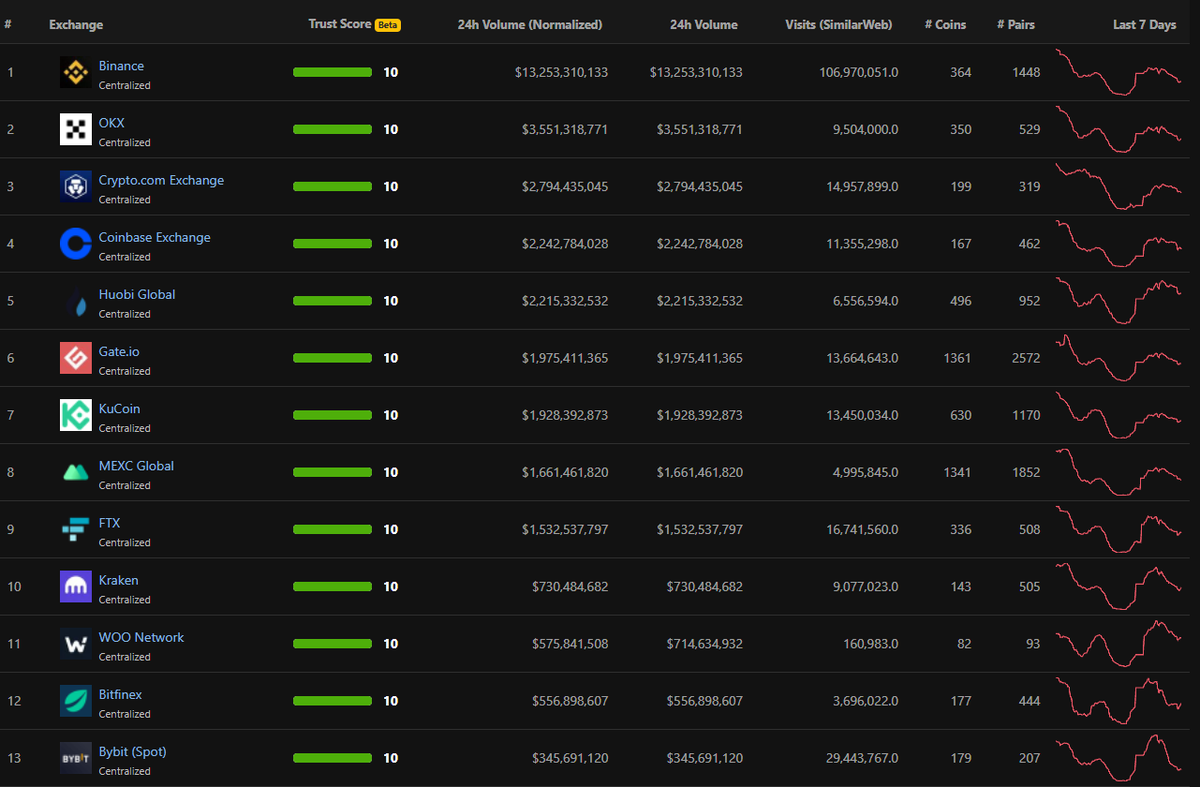Open the Binance exchange link
Viewport: 1200px width, 787px height.
pyautogui.click(x=121, y=66)
